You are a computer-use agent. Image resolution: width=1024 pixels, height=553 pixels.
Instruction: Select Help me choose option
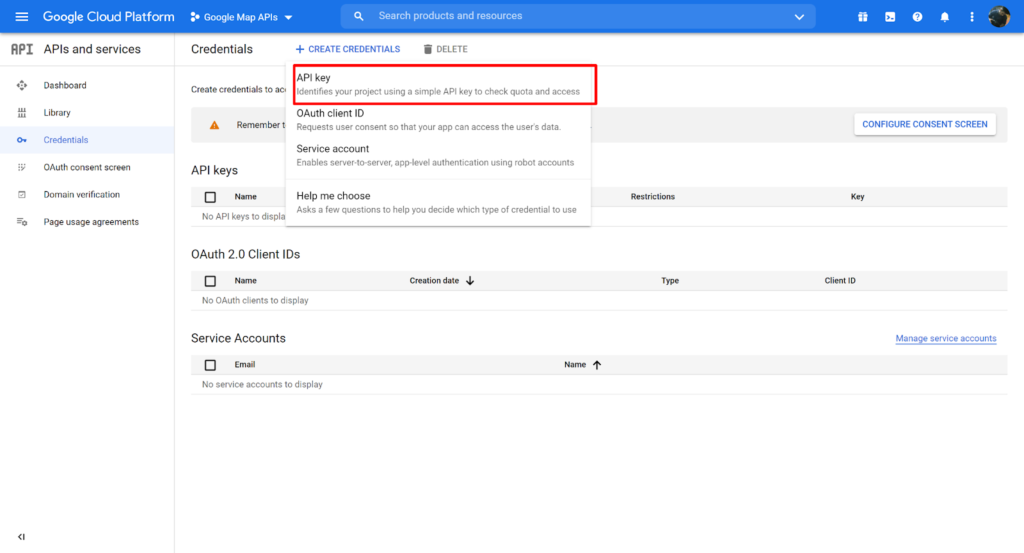click(438, 202)
